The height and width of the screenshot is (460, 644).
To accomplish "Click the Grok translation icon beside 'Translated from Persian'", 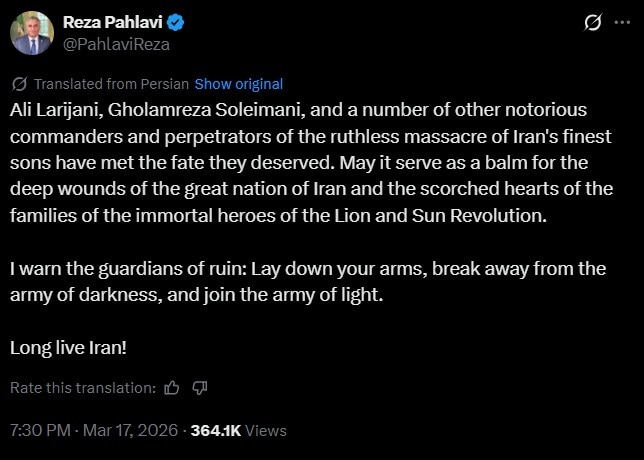I will (x=20, y=84).
